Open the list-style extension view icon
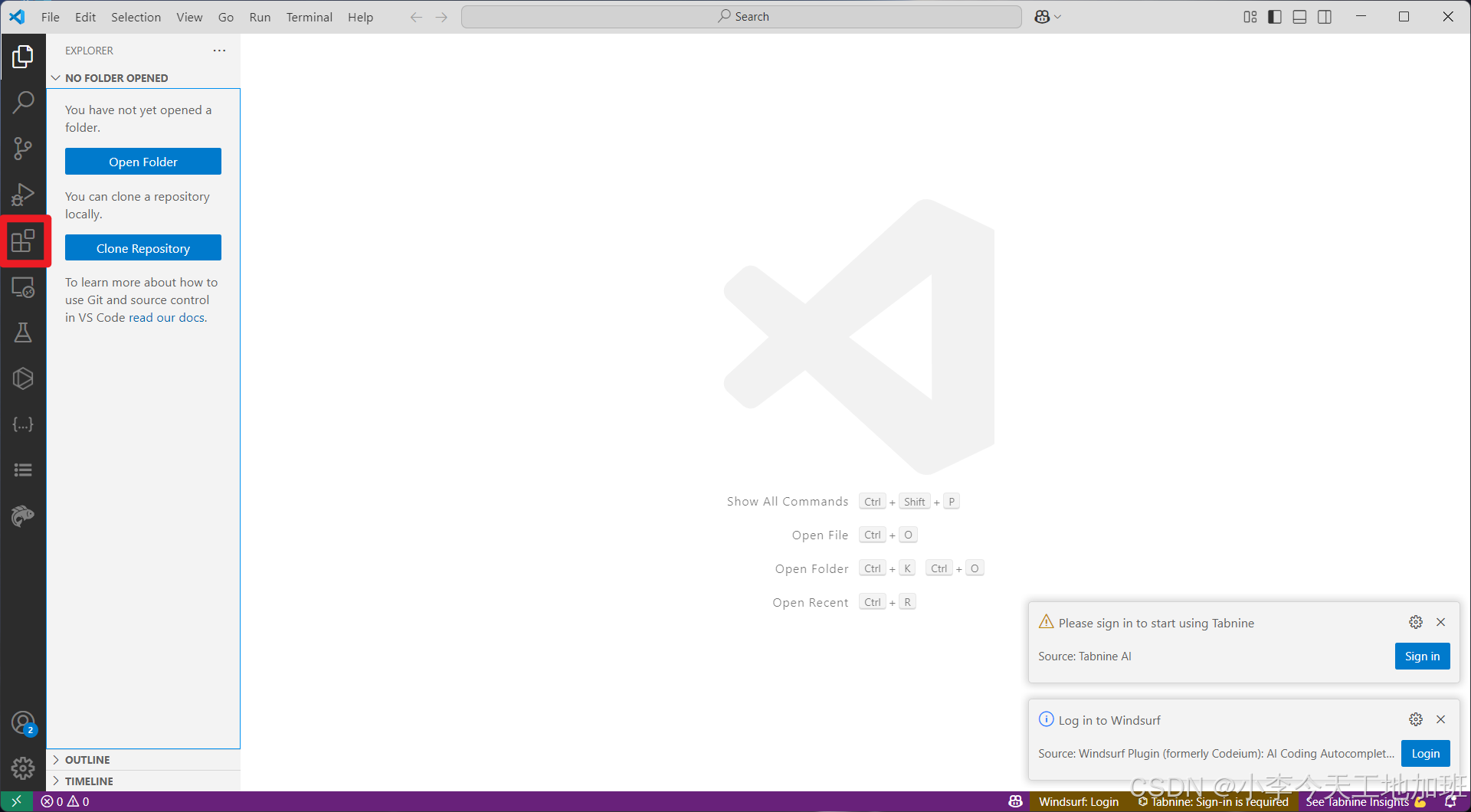 click(x=23, y=470)
